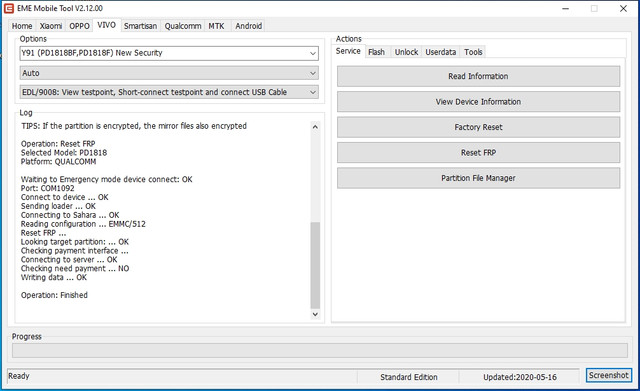Open the Unlock actions tab
The width and height of the screenshot is (640, 391).
coord(406,52)
